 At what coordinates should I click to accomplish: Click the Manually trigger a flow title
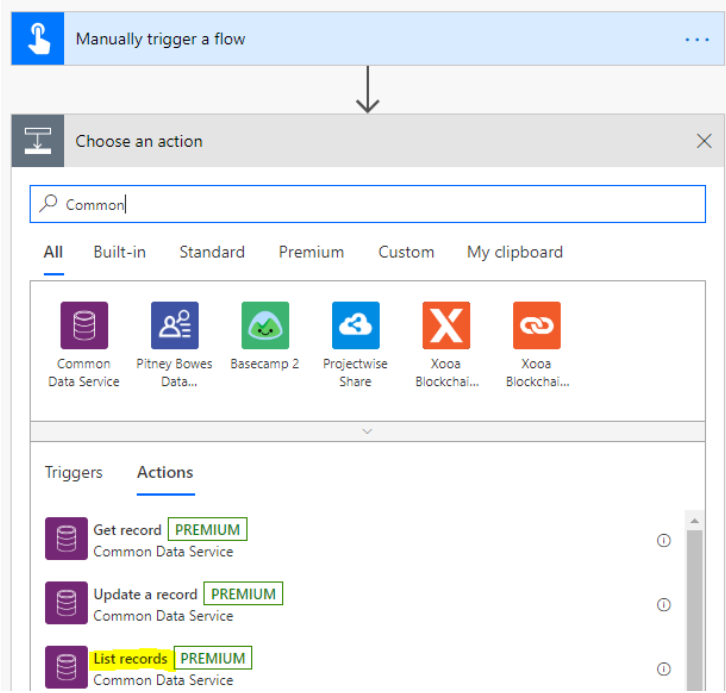(160, 39)
